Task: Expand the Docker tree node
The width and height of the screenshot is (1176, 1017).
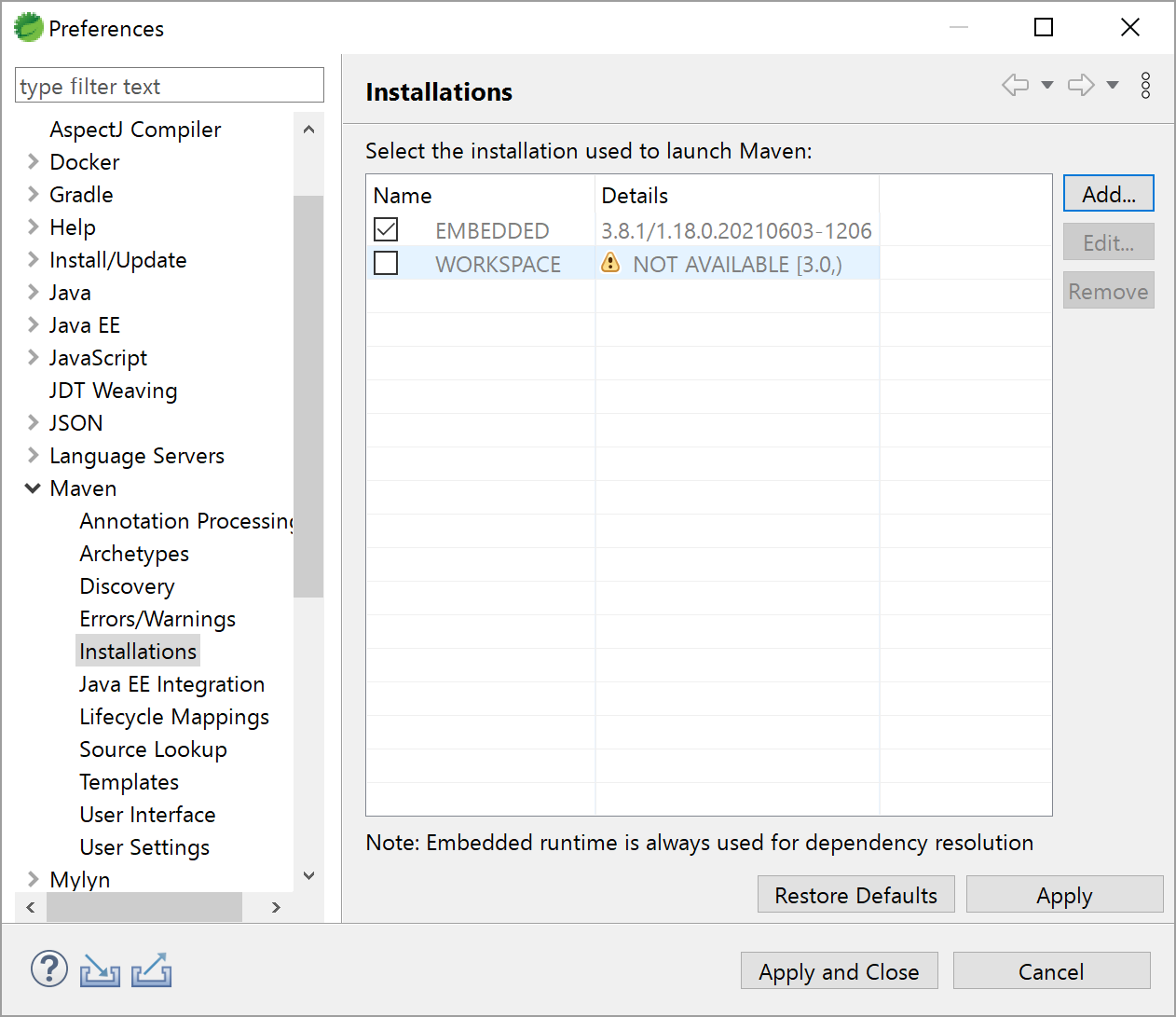Action: tap(33, 161)
